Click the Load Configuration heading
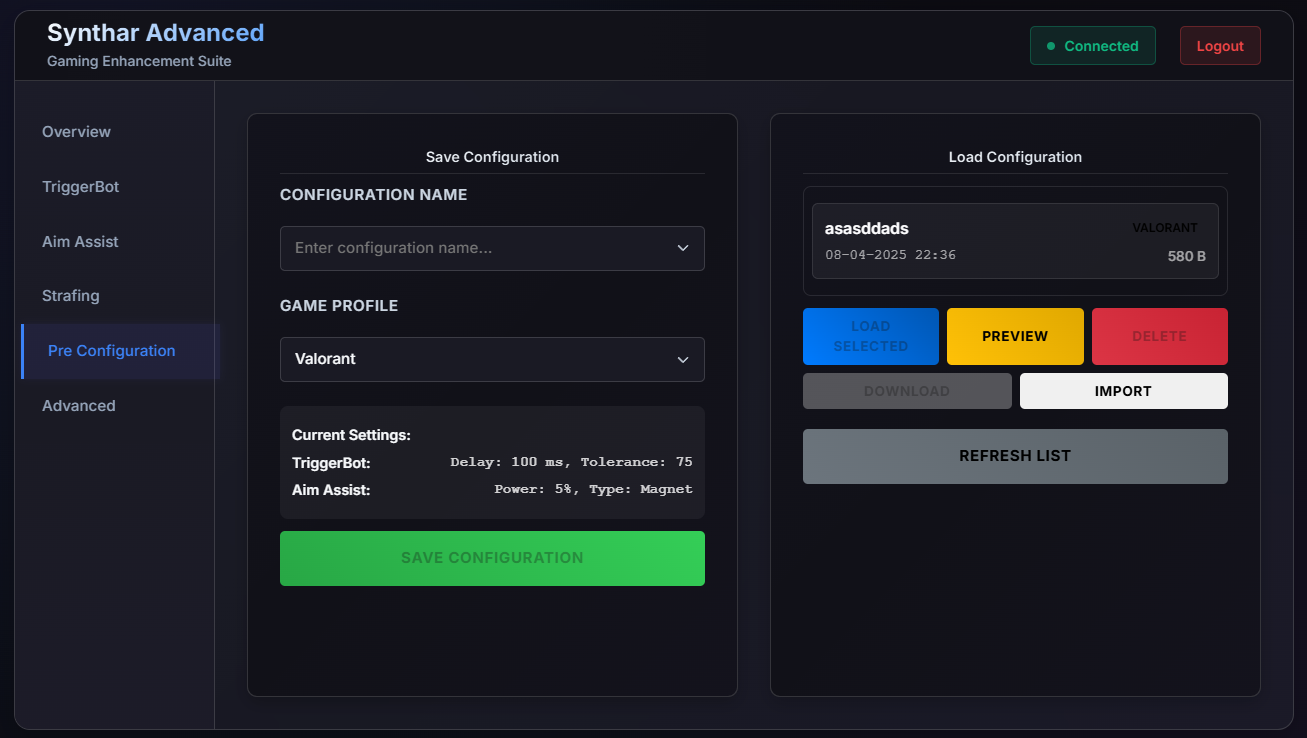1307x738 pixels. click(x=1015, y=157)
